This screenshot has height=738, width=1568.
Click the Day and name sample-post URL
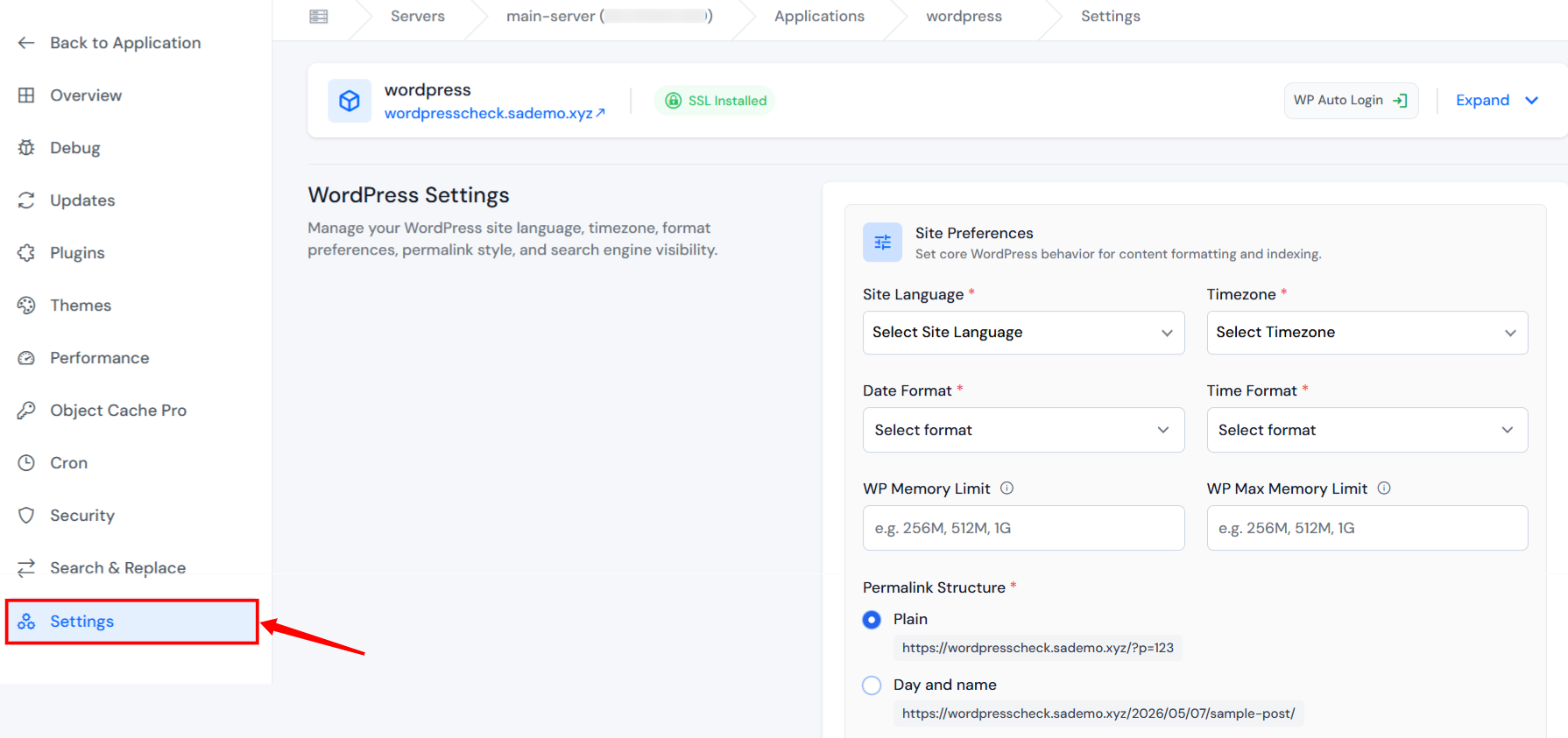[x=1098, y=713]
